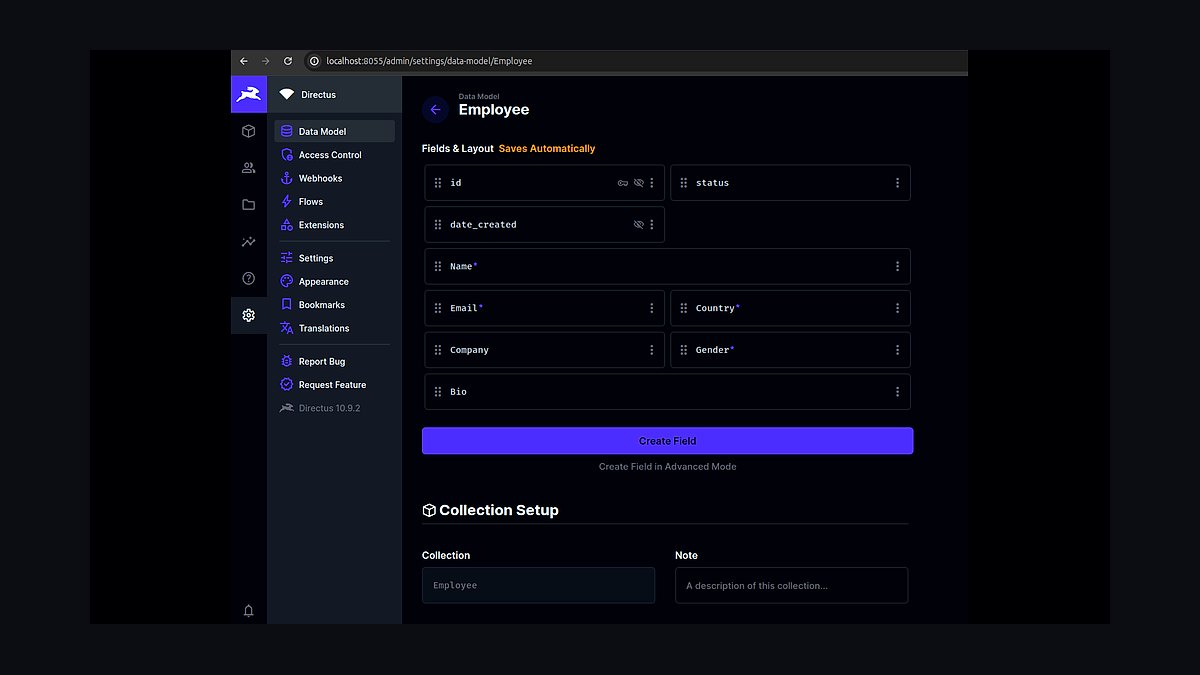Open Appearance settings

click(335, 282)
